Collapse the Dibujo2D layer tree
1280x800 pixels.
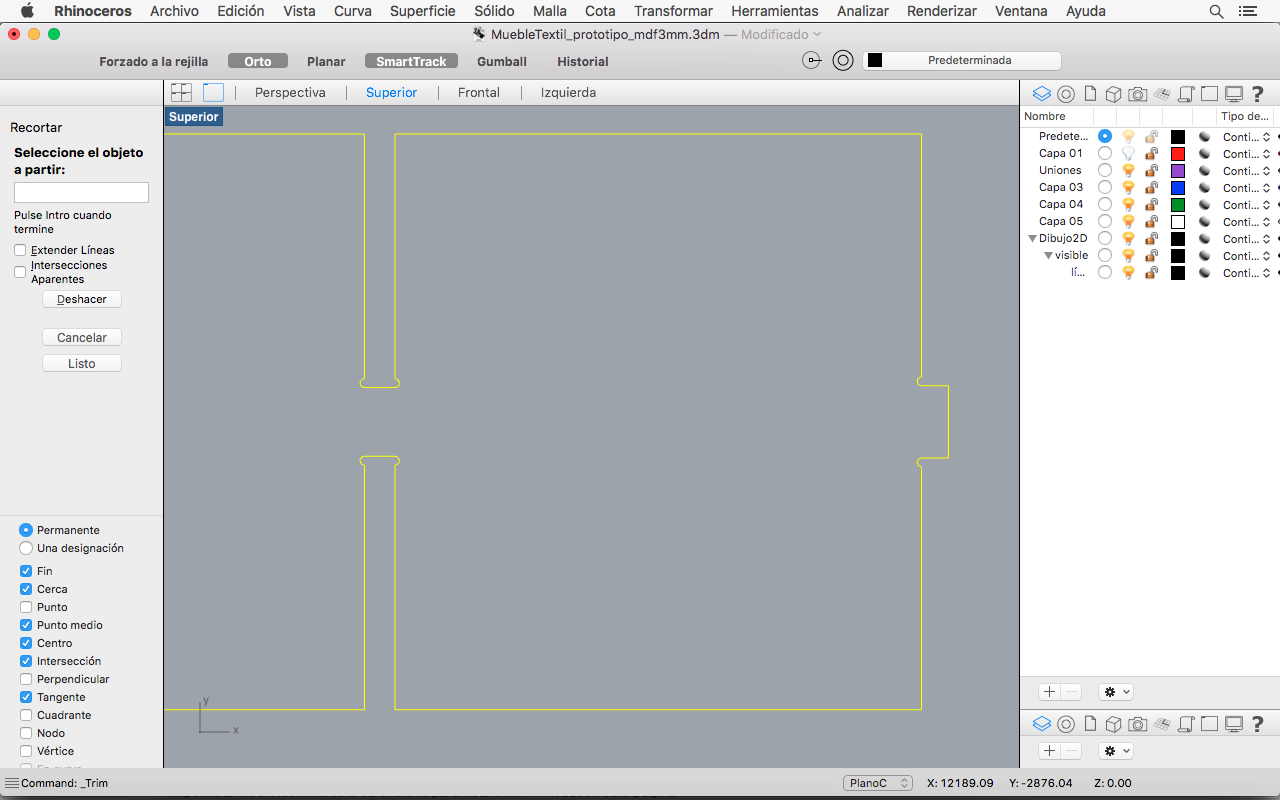tap(1032, 238)
